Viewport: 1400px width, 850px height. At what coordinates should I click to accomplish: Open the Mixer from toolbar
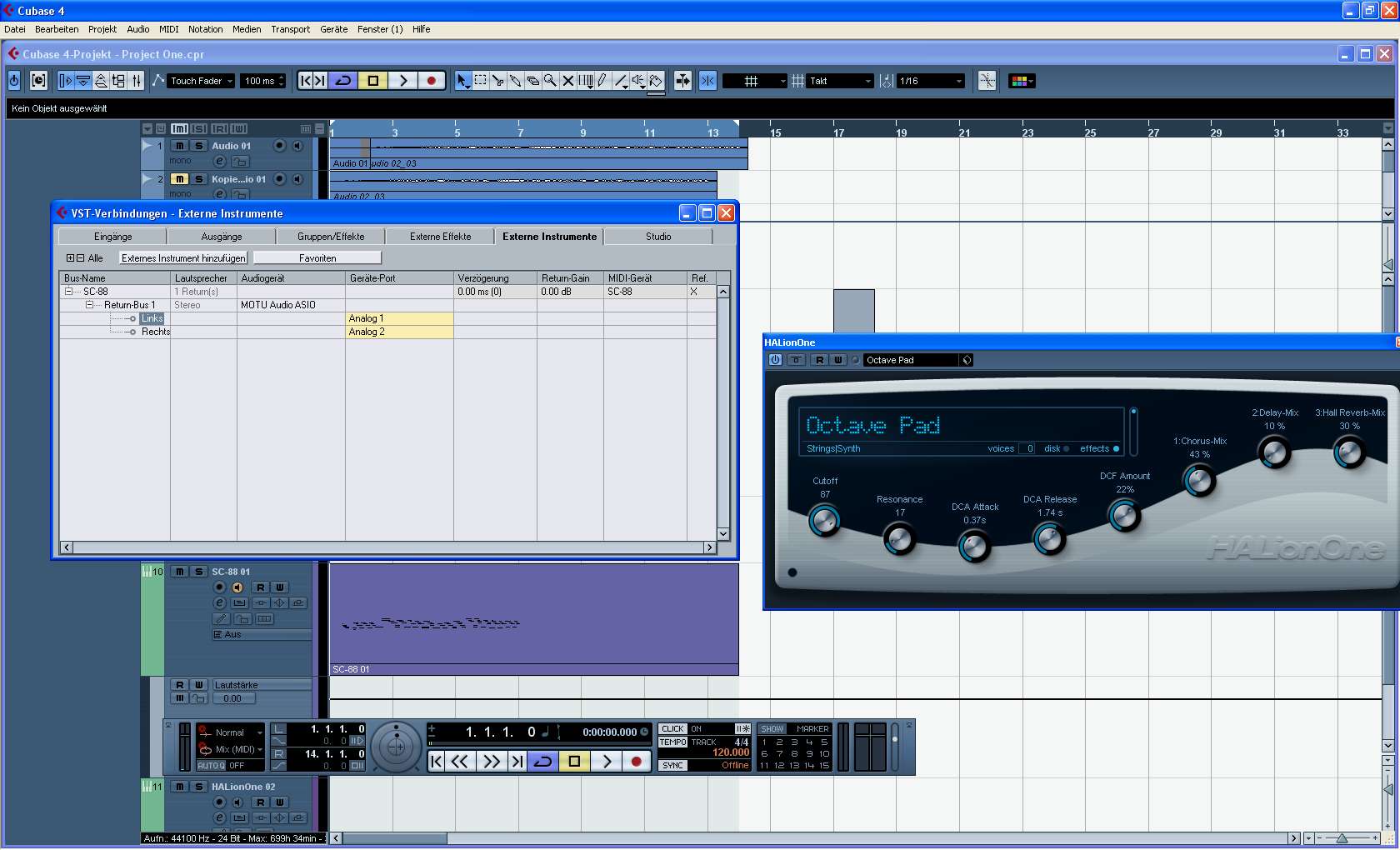click(136, 81)
